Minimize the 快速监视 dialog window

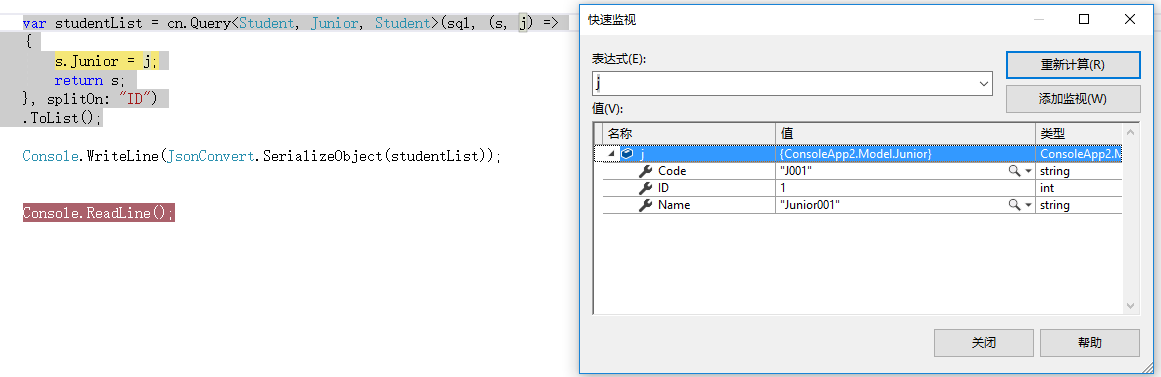point(1038,20)
